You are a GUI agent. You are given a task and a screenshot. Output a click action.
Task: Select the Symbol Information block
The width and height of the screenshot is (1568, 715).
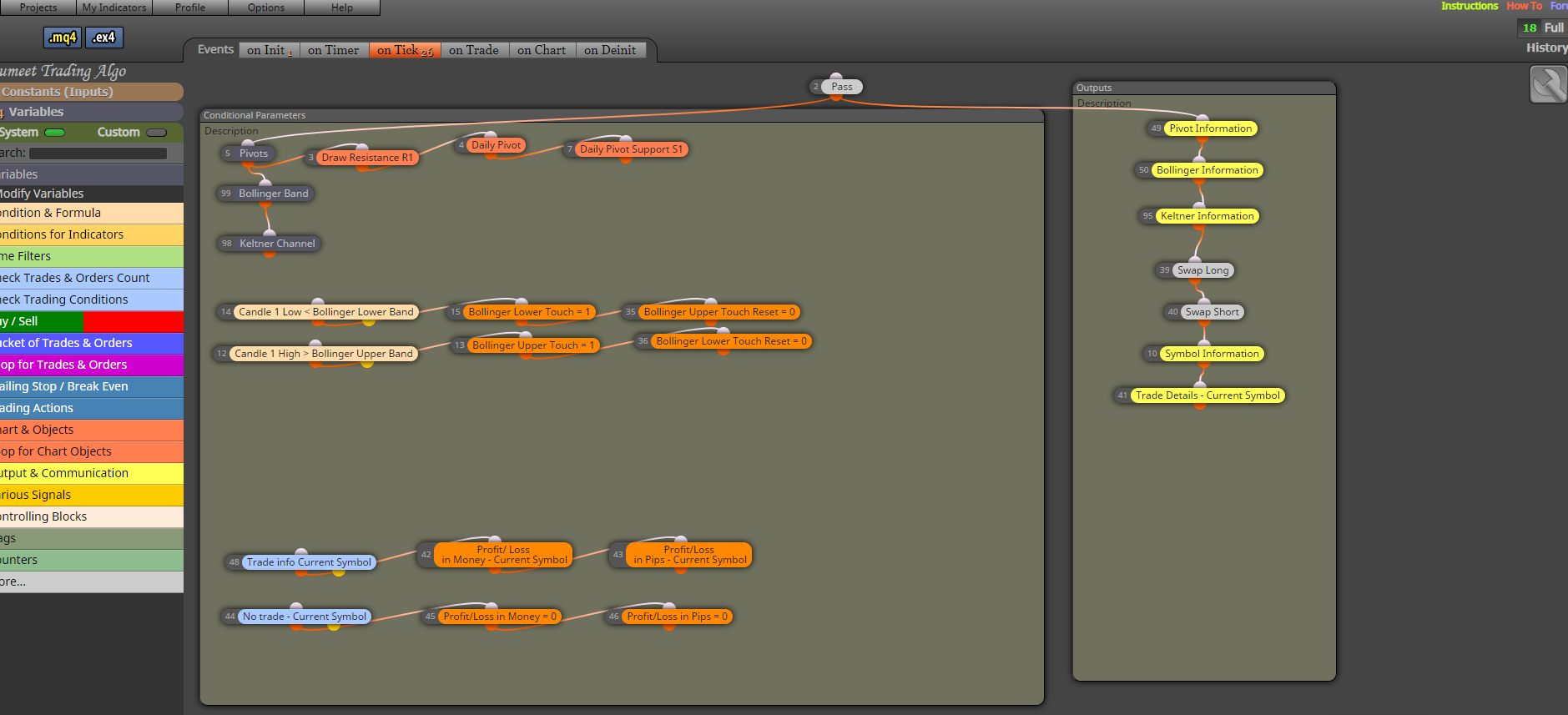click(1212, 354)
